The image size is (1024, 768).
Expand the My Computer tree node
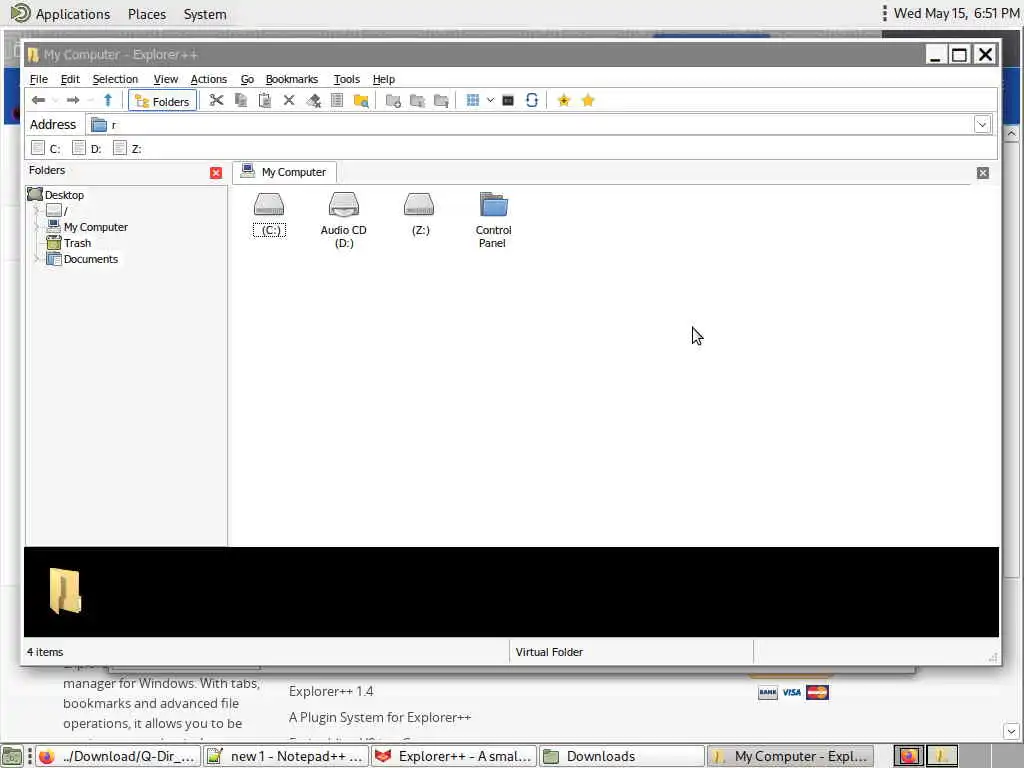click(x=37, y=227)
